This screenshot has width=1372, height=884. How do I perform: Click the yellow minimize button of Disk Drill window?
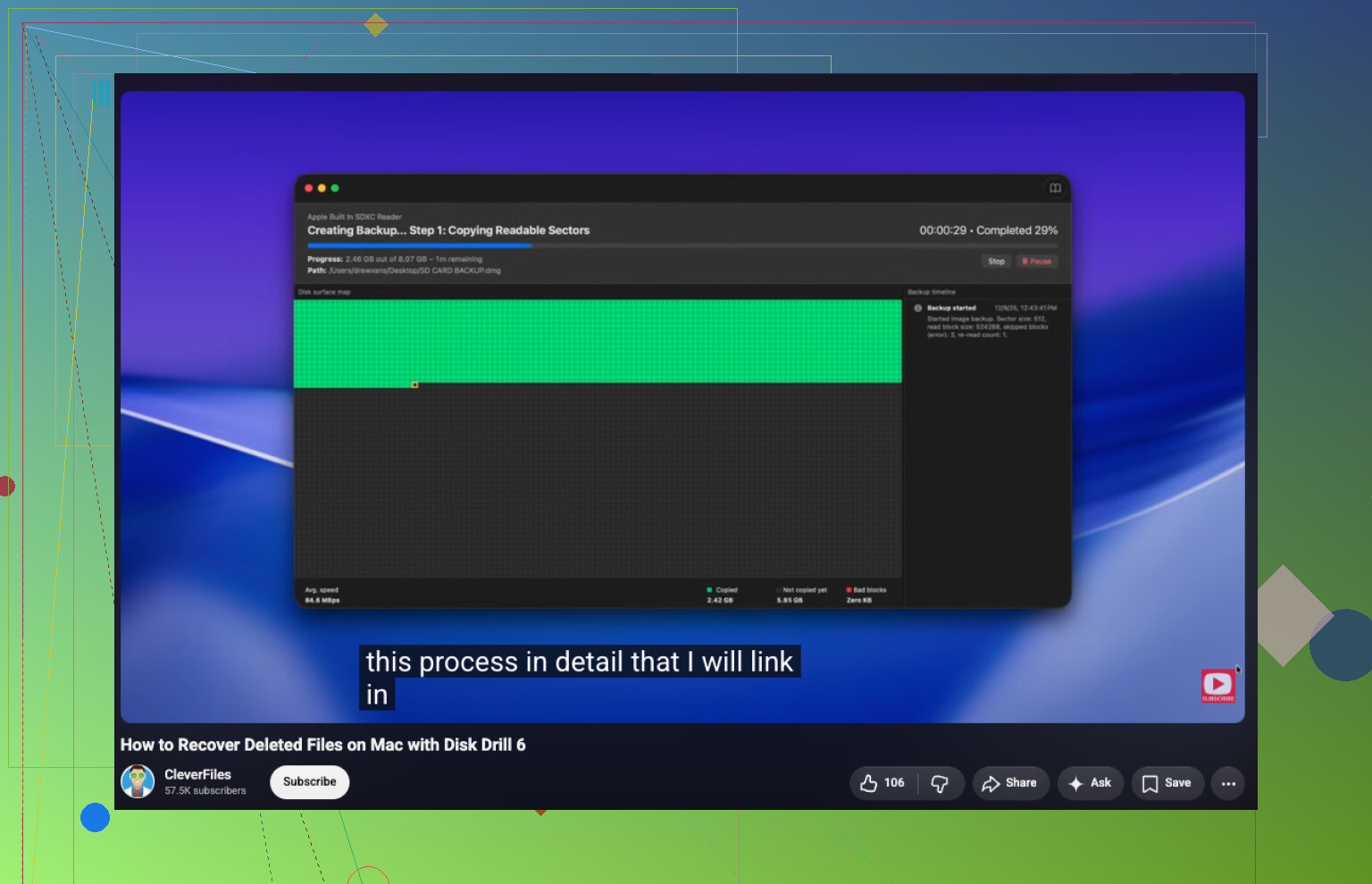click(x=322, y=188)
